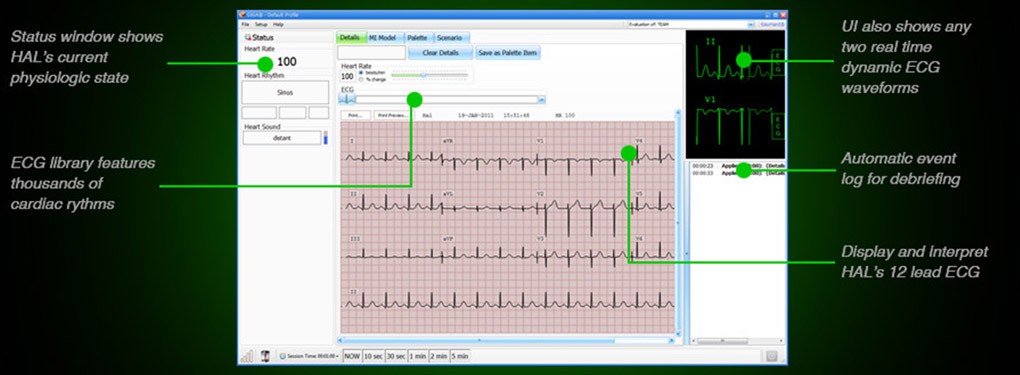Select the NOW transition time
The height and width of the screenshot is (375, 1020).
[x=352, y=356]
